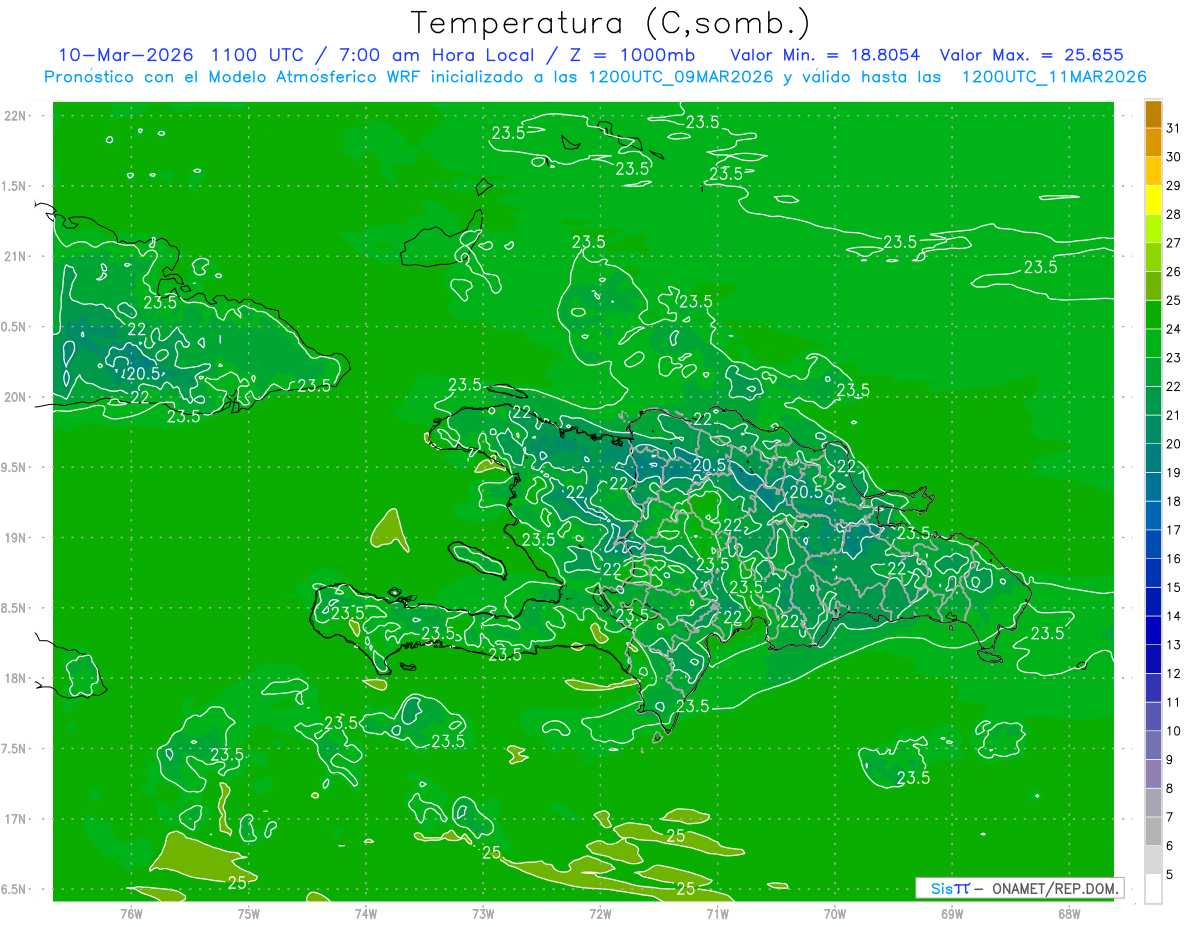This screenshot has height=927, width=1200.
Task: Click the '19N' latitude axis label
Action: pyautogui.click(x=16, y=537)
